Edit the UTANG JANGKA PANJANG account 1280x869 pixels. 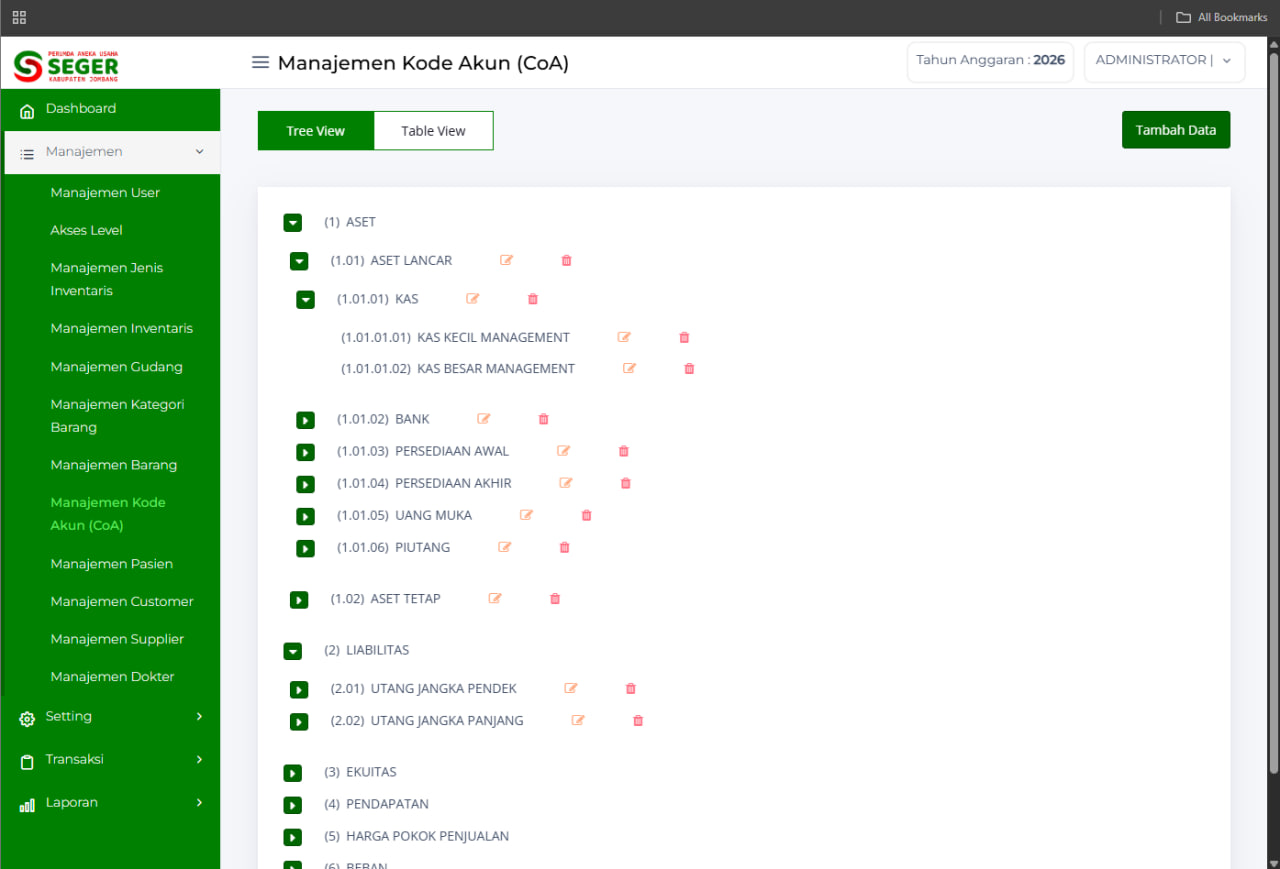click(x=578, y=720)
